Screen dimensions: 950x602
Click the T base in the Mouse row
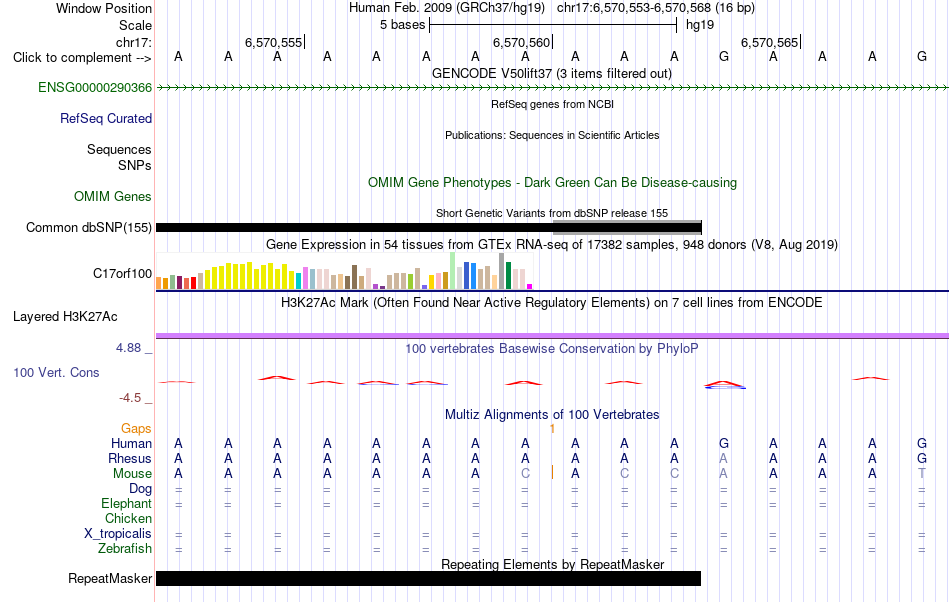coord(922,474)
